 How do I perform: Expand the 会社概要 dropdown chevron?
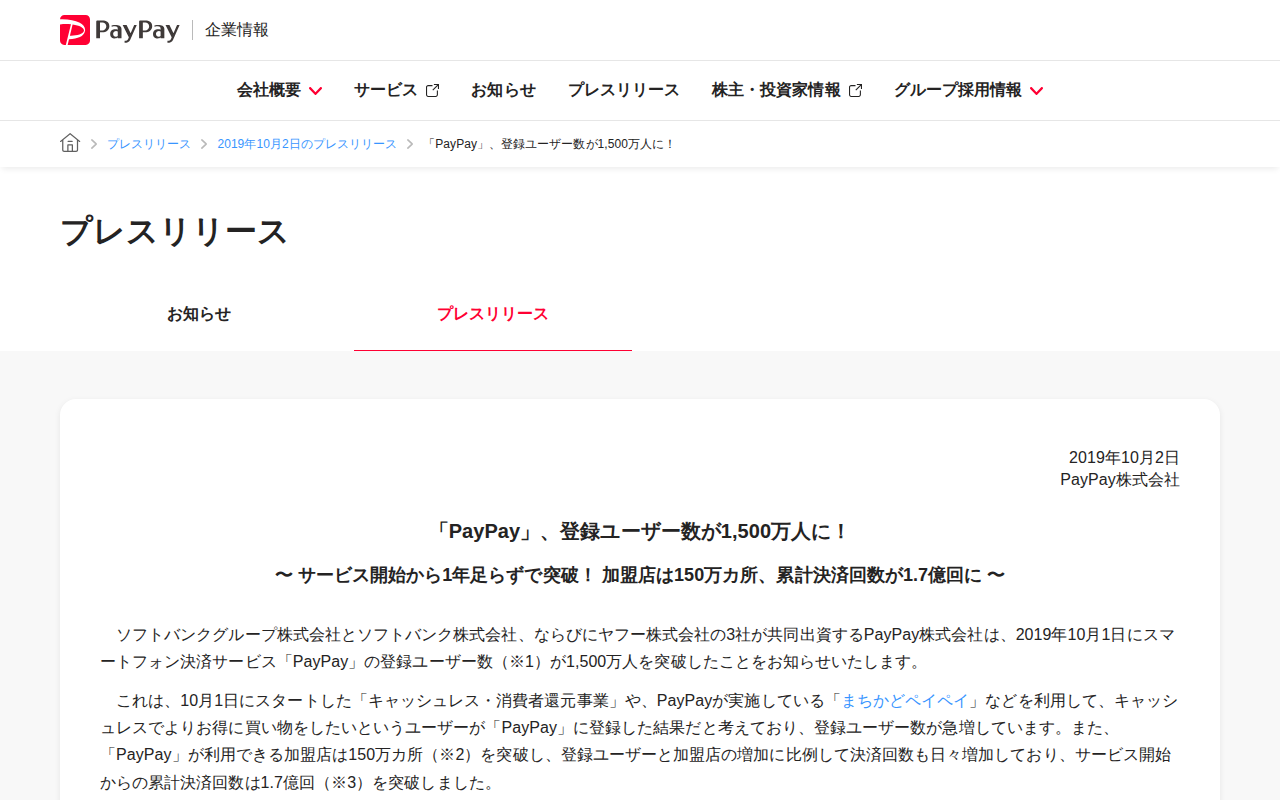point(315,91)
